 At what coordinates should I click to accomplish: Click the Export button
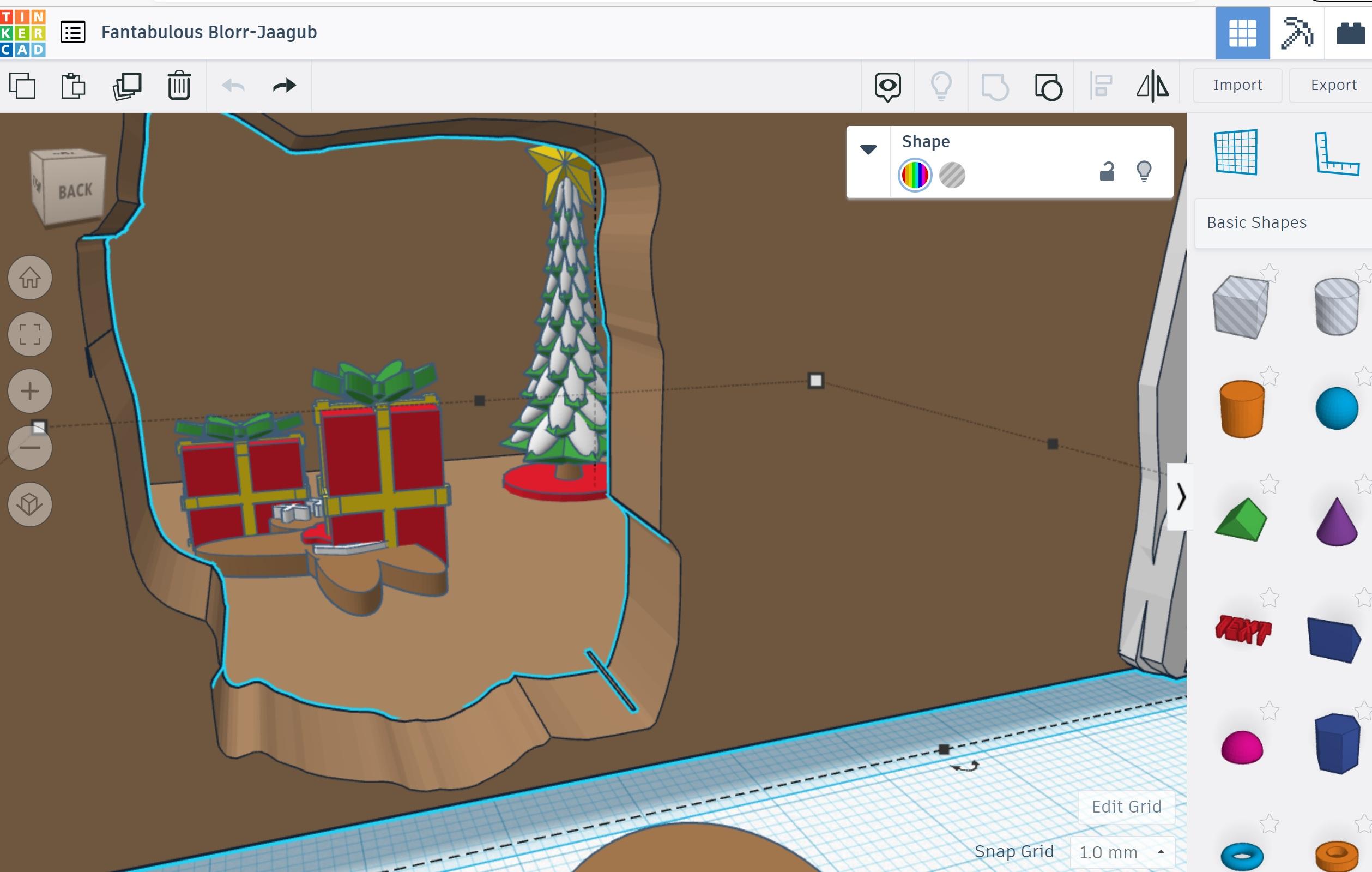pyautogui.click(x=1333, y=85)
